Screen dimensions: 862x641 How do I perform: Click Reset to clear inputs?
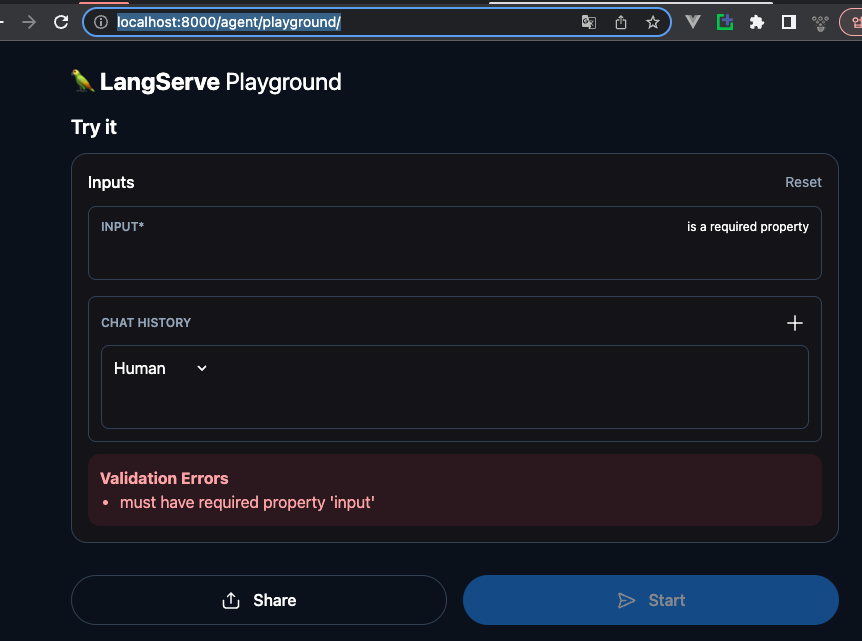[x=803, y=182]
